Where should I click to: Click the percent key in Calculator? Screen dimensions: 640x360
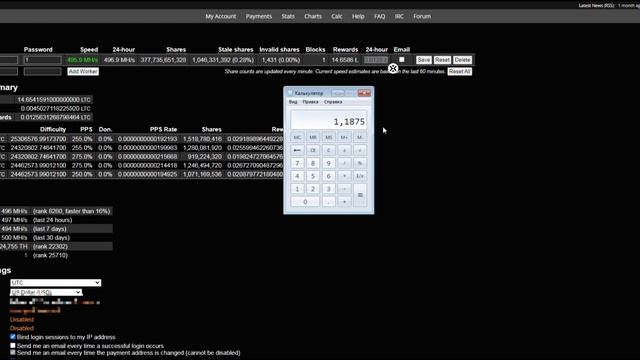[x=360, y=163]
